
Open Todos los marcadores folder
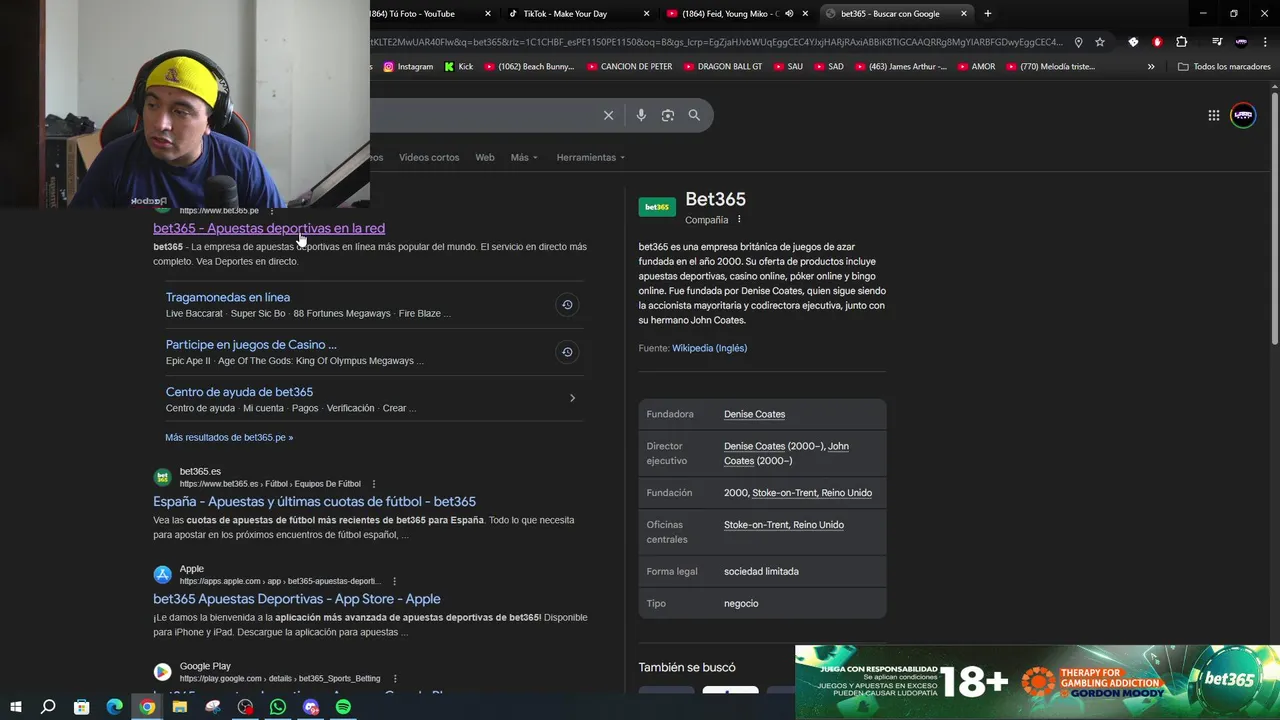click(x=1224, y=67)
